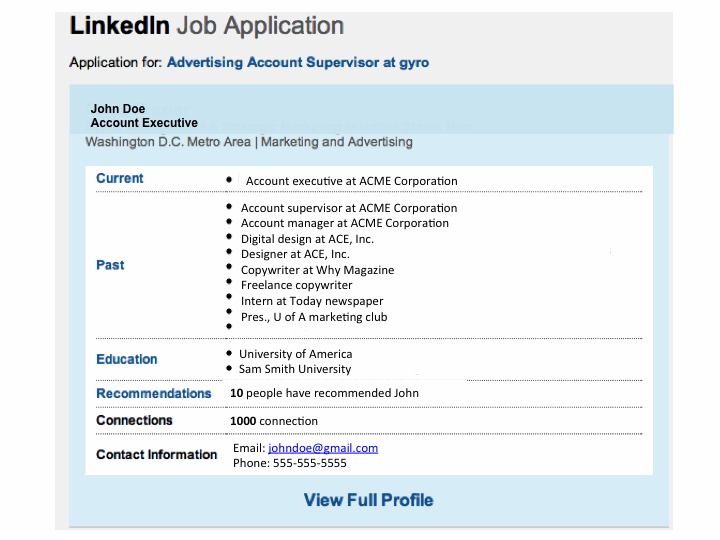Click the Education section label
This screenshot has height=540, width=720.
127,359
